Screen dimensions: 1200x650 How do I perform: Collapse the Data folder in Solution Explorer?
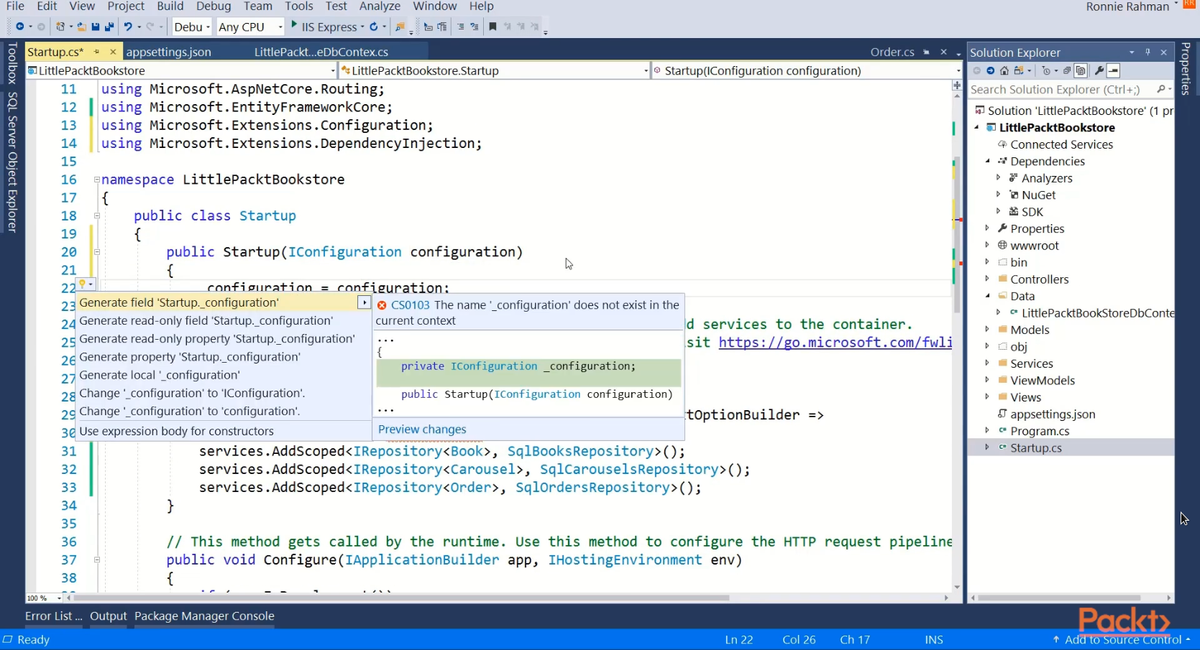coord(987,296)
